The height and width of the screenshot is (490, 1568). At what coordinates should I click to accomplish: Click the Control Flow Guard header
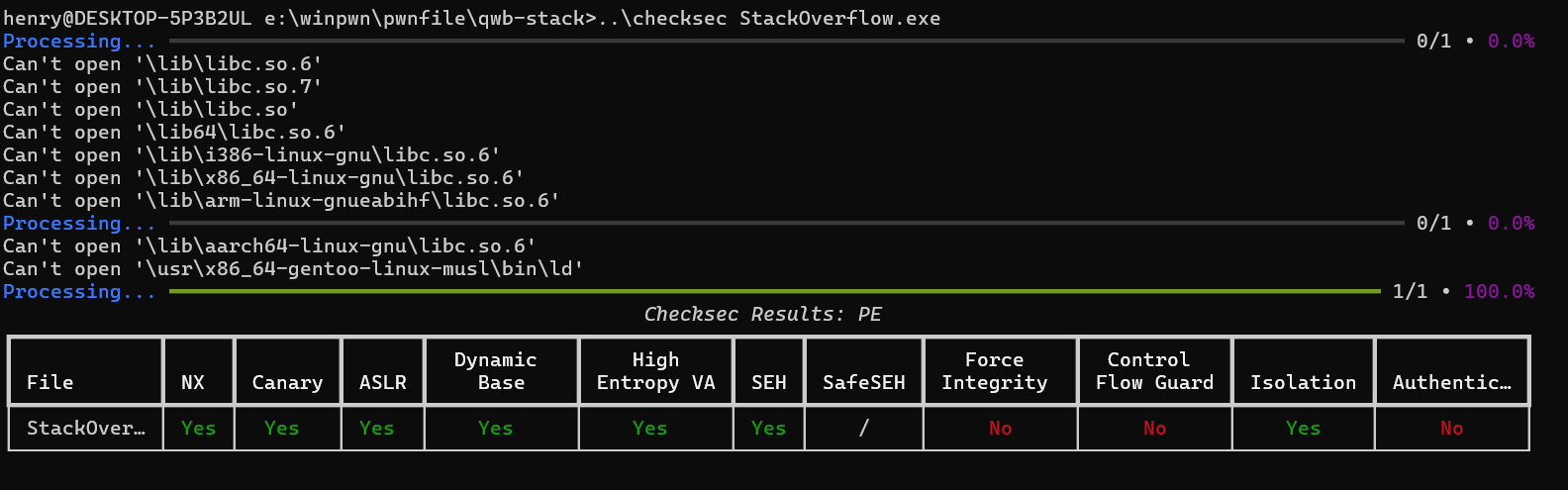pyautogui.click(x=1154, y=371)
